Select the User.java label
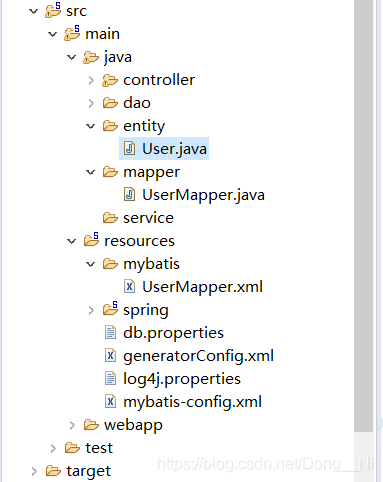This screenshot has height=482, width=383. click(x=174, y=149)
